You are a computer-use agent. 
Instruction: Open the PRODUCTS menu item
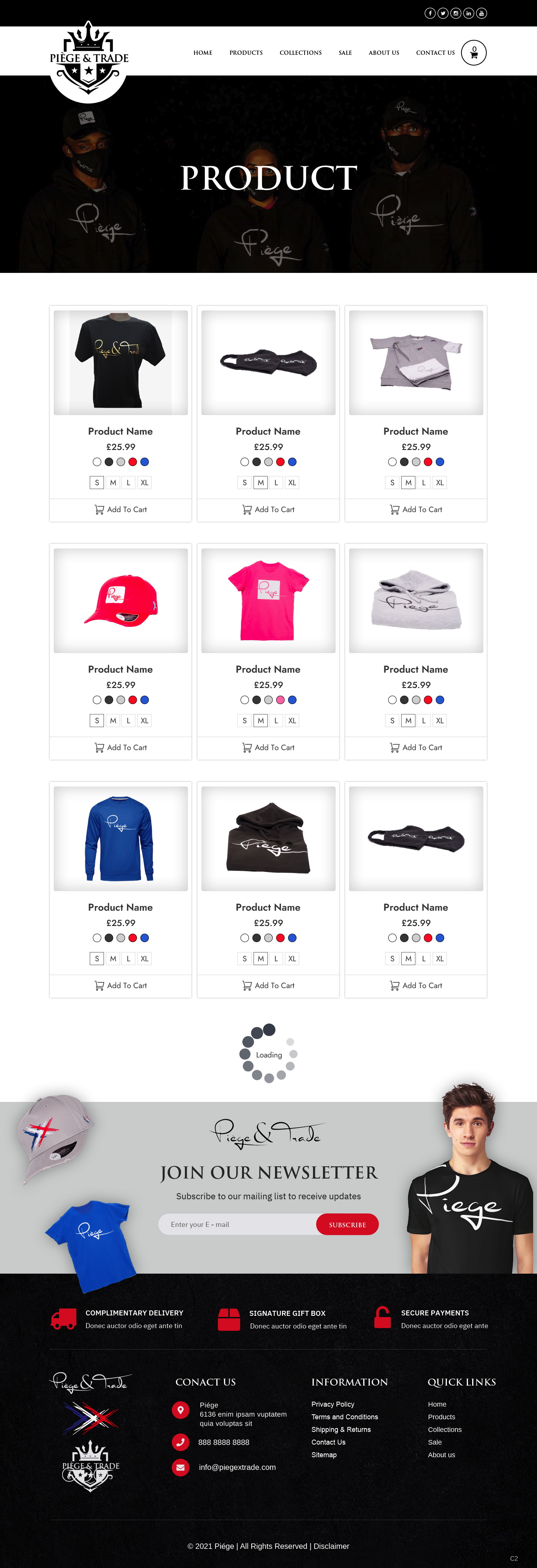(246, 53)
